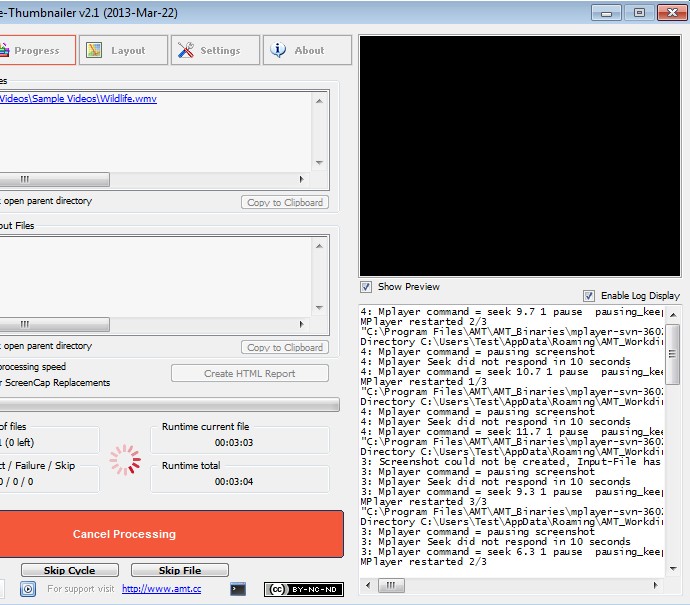Open the console window icon
Image resolution: width=690 pixels, height=605 pixels.
238,589
